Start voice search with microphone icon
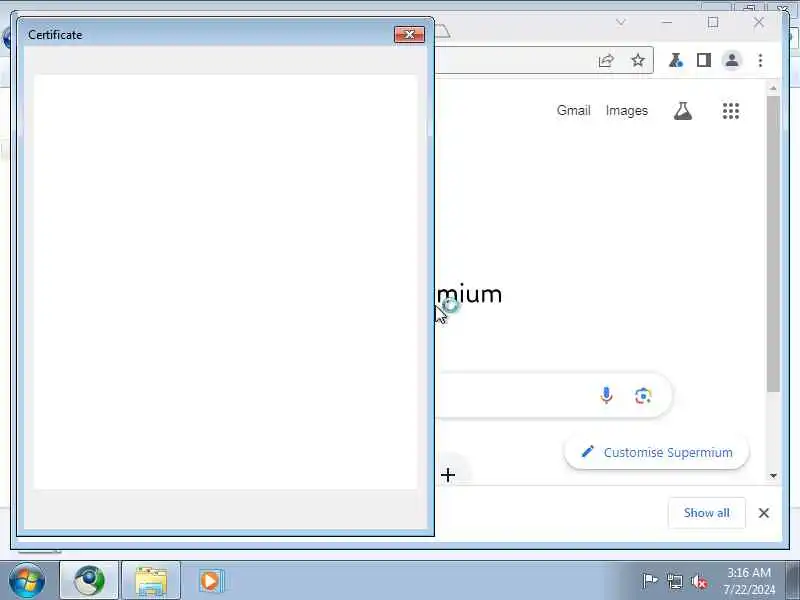The height and width of the screenshot is (600, 800). click(606, 395)
